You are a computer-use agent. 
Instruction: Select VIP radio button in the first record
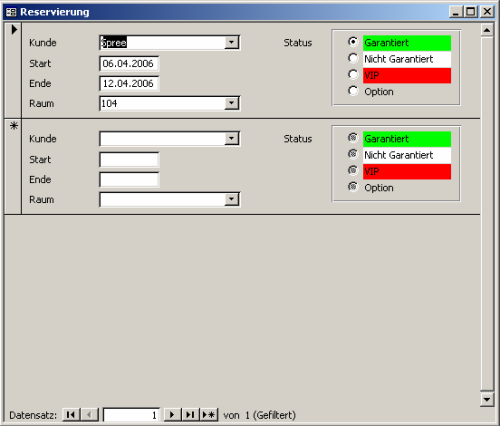pos(353,74)
